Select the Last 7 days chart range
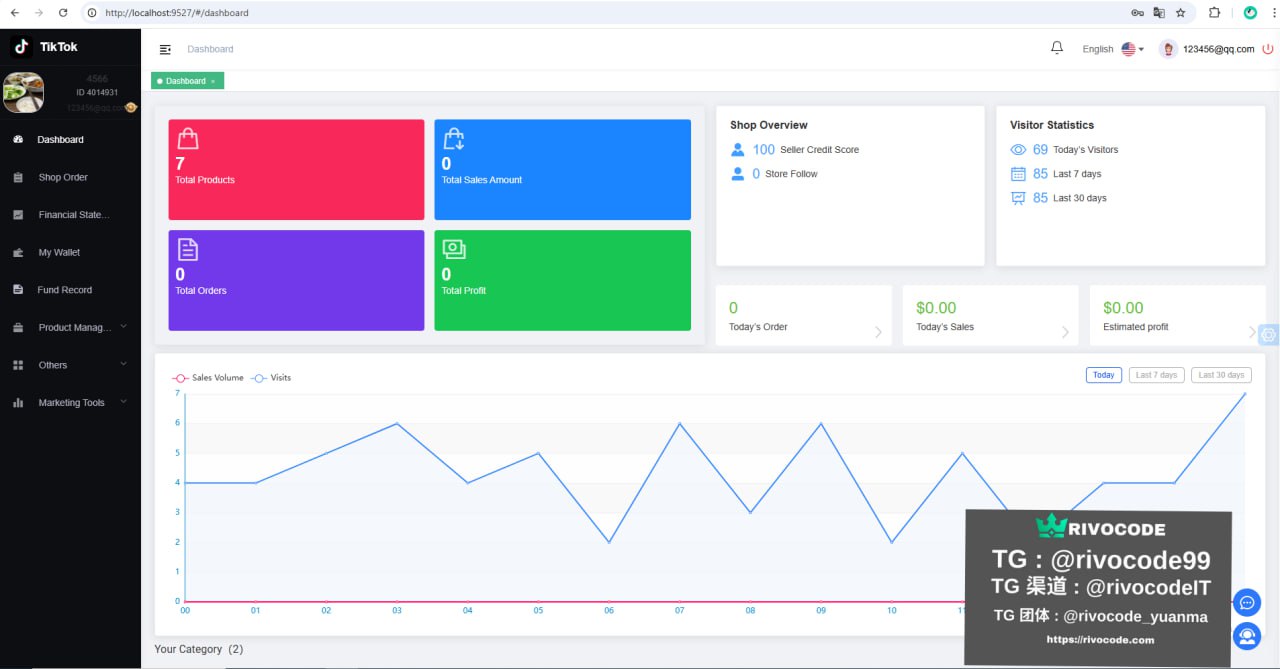 click(x=1156, y=375)
